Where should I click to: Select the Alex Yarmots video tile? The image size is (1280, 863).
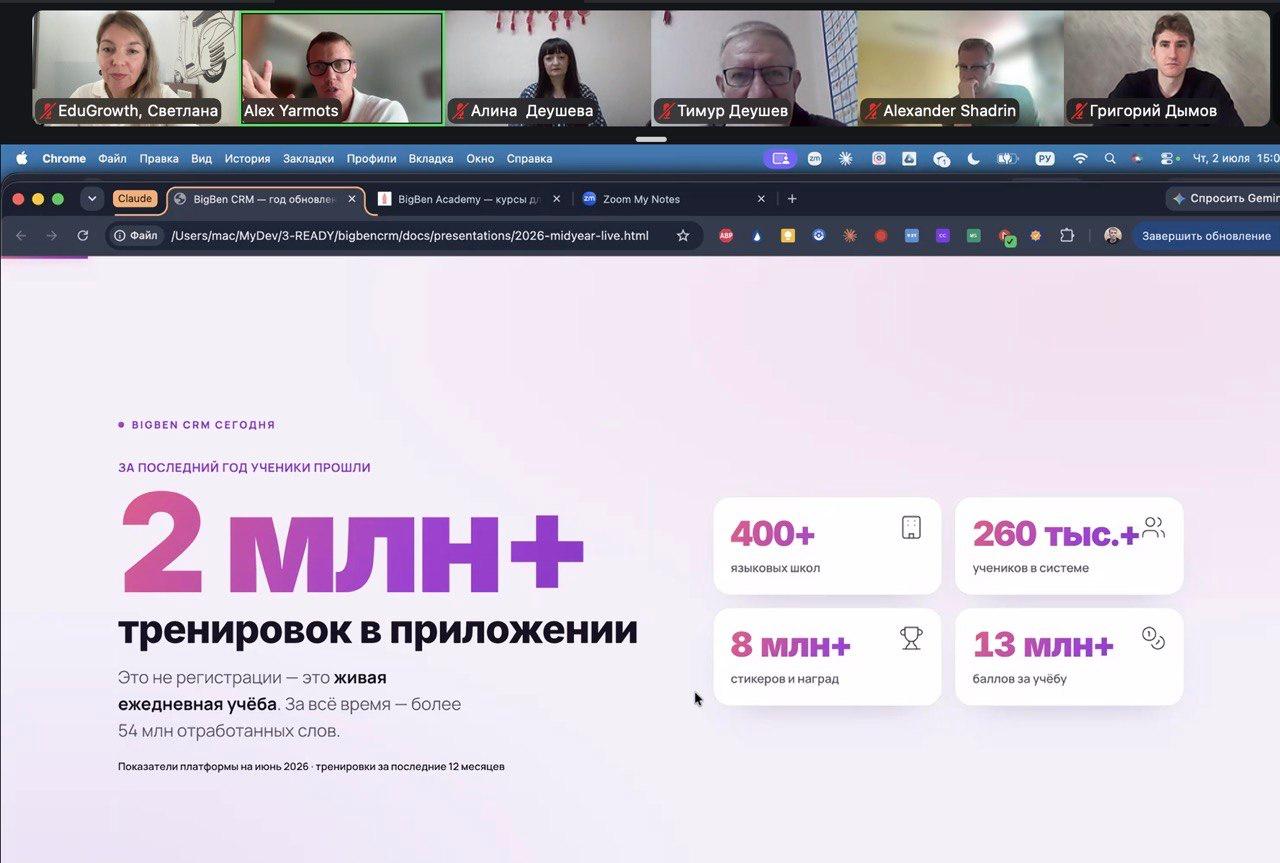342,68
